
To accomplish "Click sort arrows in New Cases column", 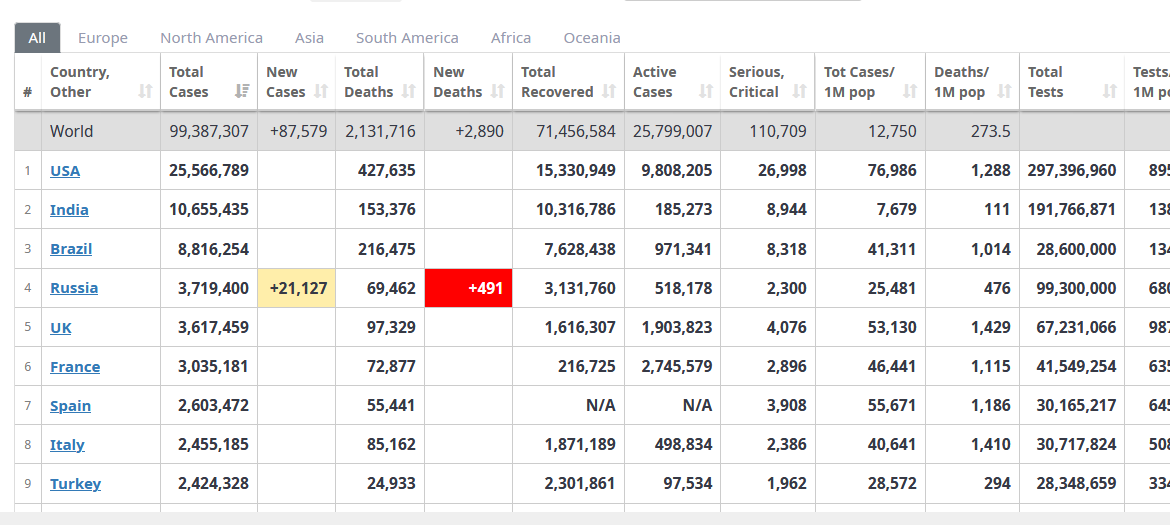I will pos(321,92).
